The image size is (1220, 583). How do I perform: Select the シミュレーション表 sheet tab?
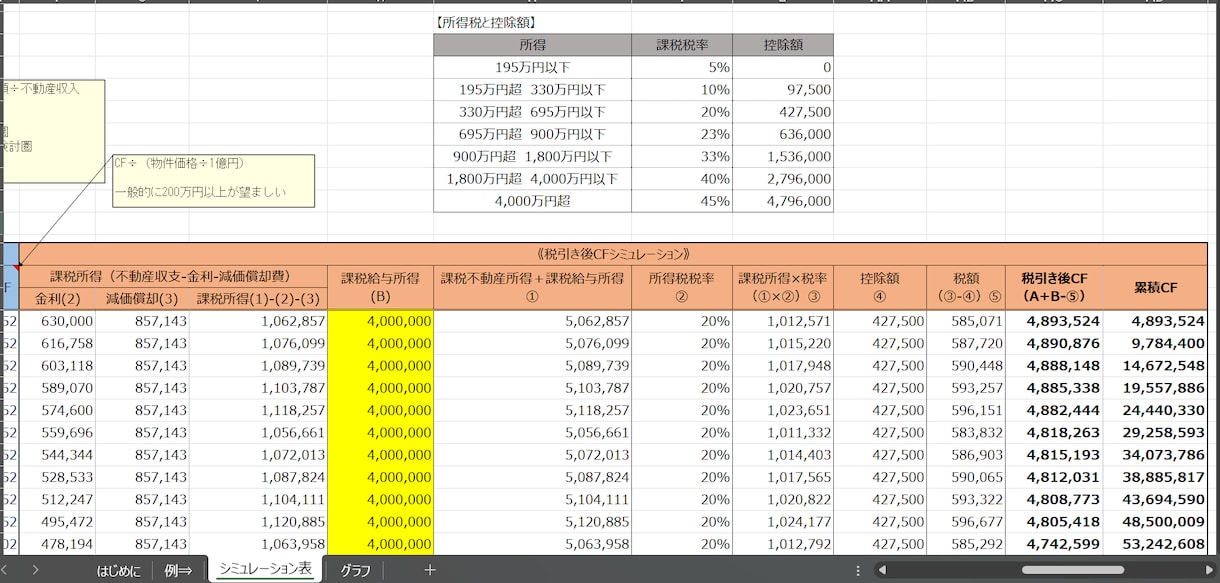coord(265,570)
